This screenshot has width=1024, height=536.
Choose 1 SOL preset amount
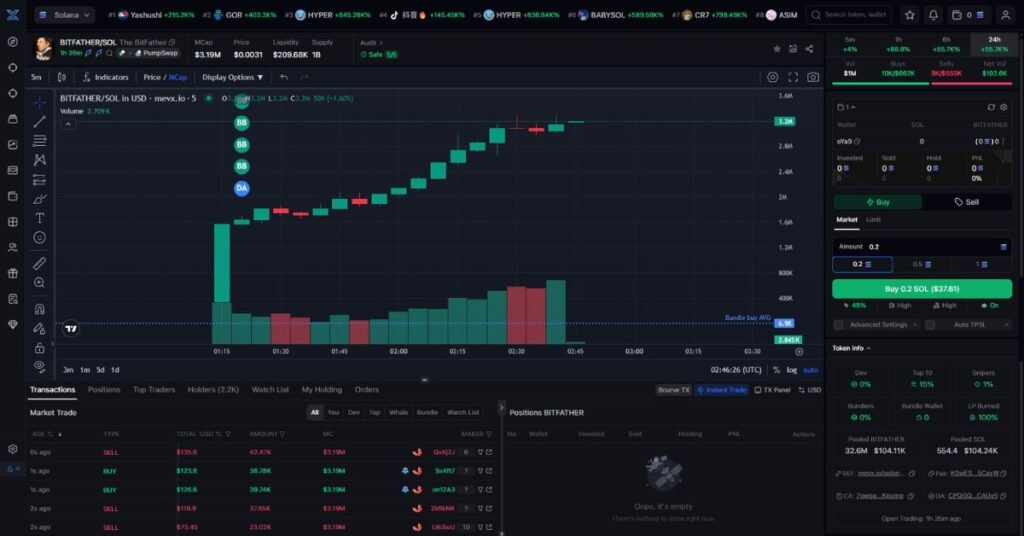point(982,264)
